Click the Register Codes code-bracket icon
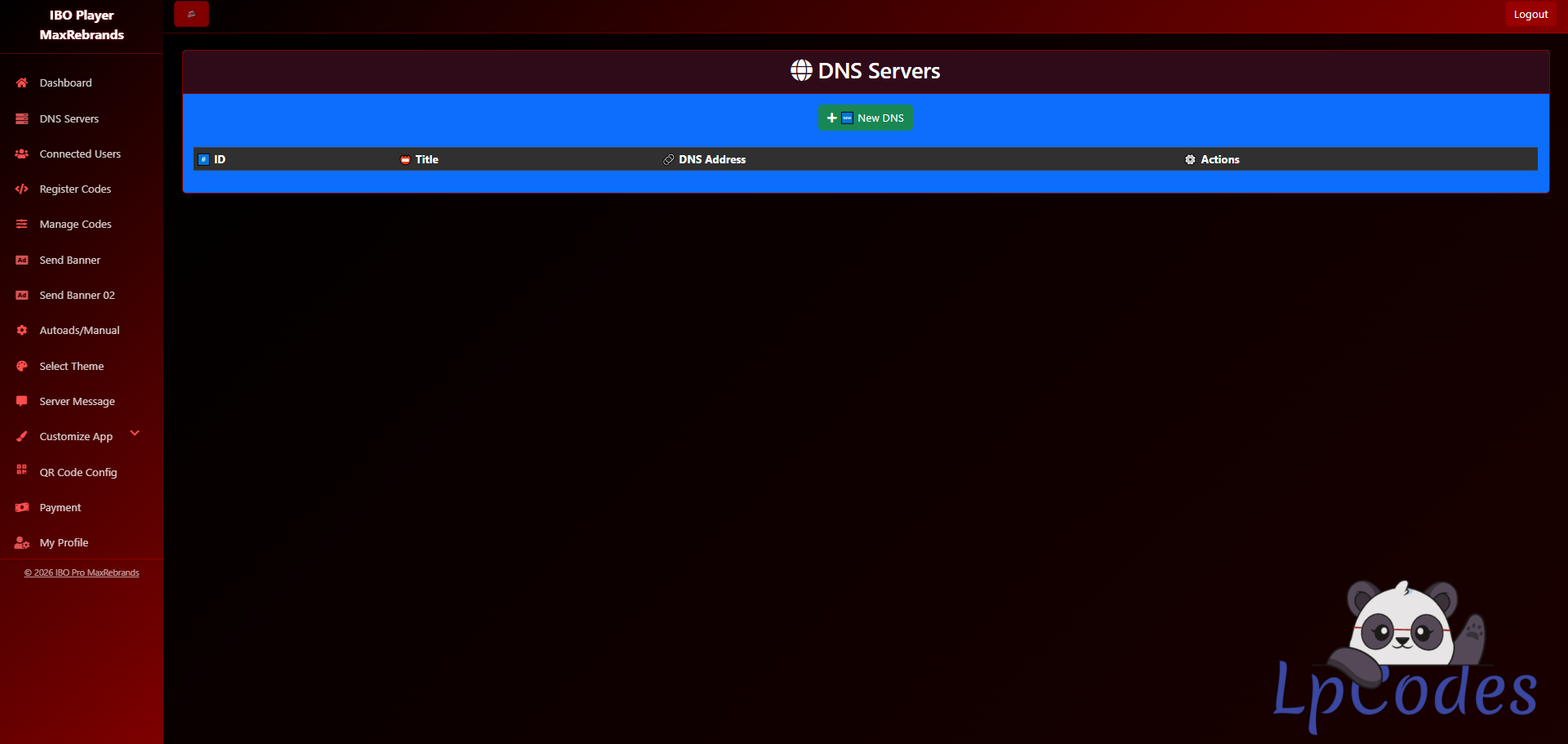This screenshot has width=1568, height=744. (22, 189)
